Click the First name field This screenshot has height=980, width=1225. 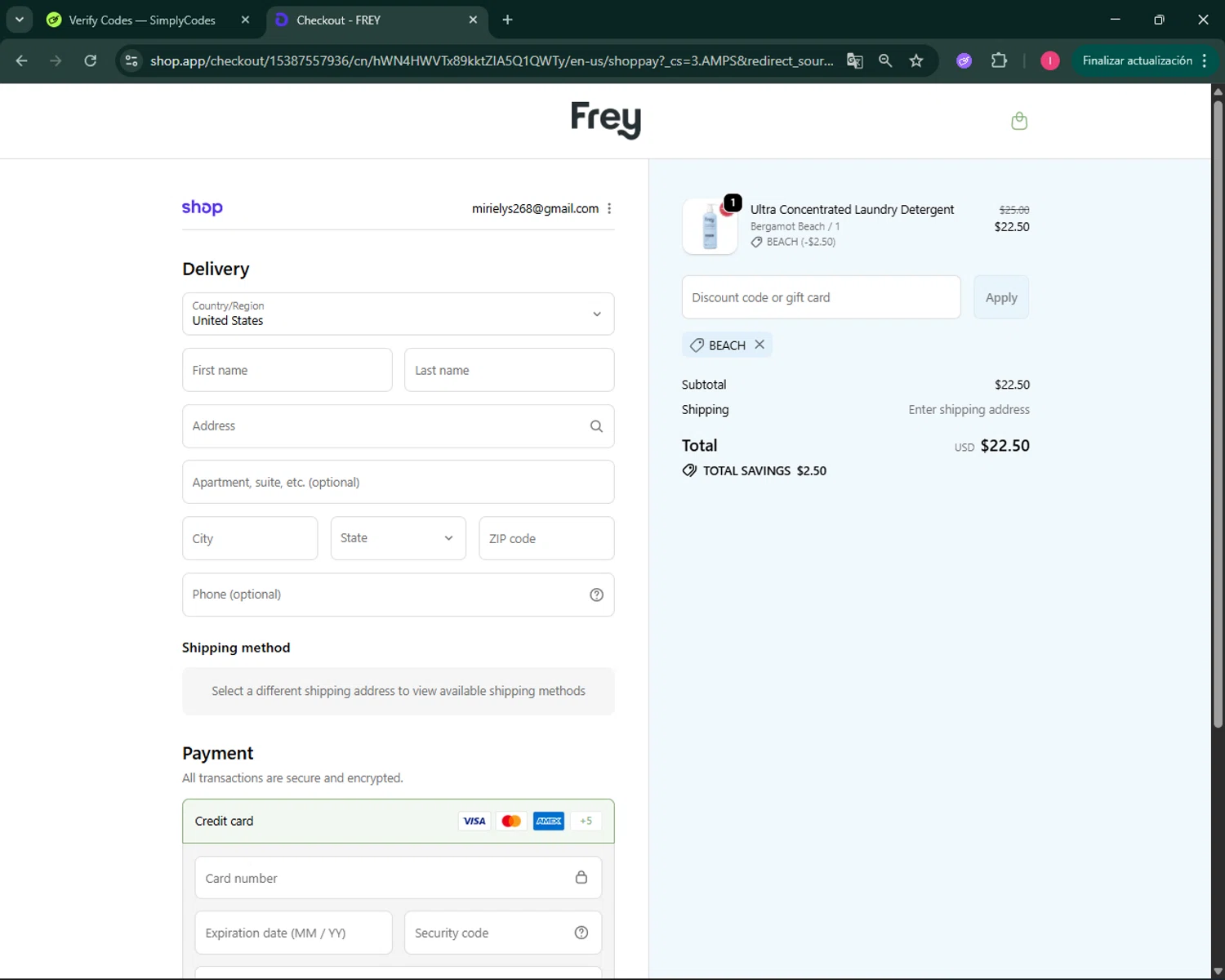tap(287, 370)
